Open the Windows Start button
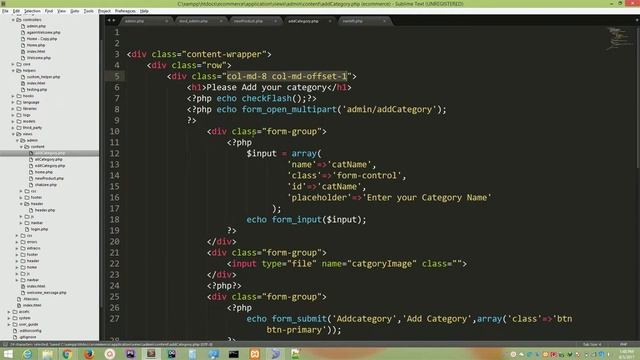 [8, 354]
